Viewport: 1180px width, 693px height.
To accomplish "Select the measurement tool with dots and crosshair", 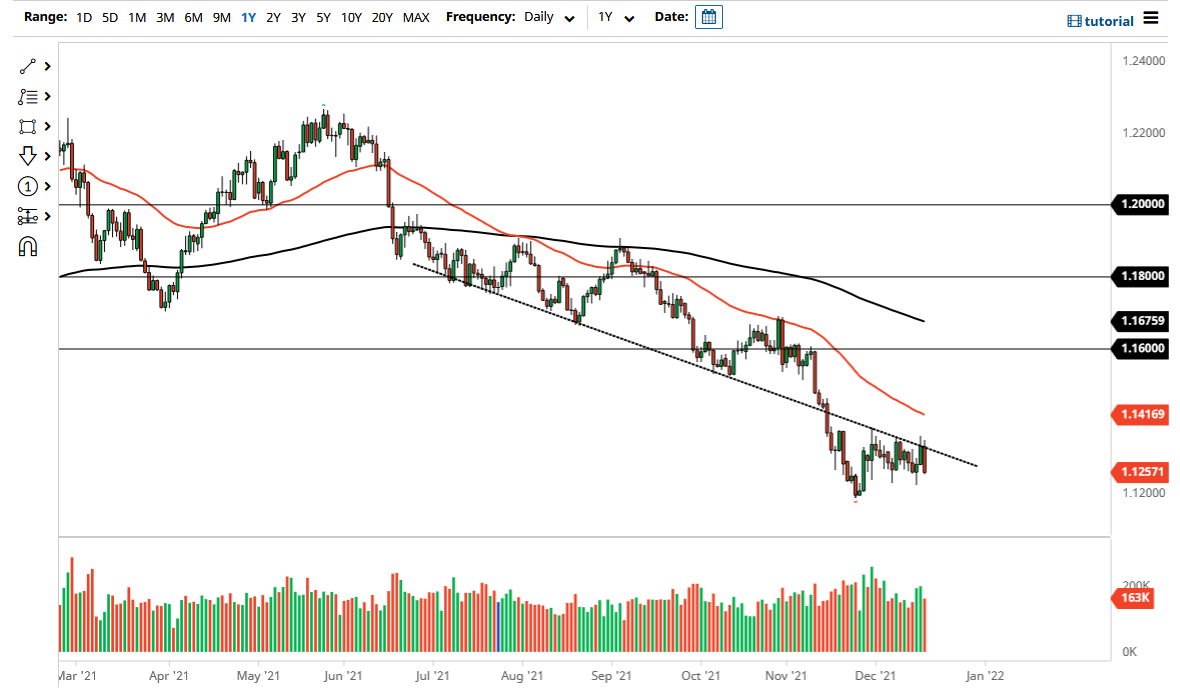I will pyautogui.click(x=28, y=216).
